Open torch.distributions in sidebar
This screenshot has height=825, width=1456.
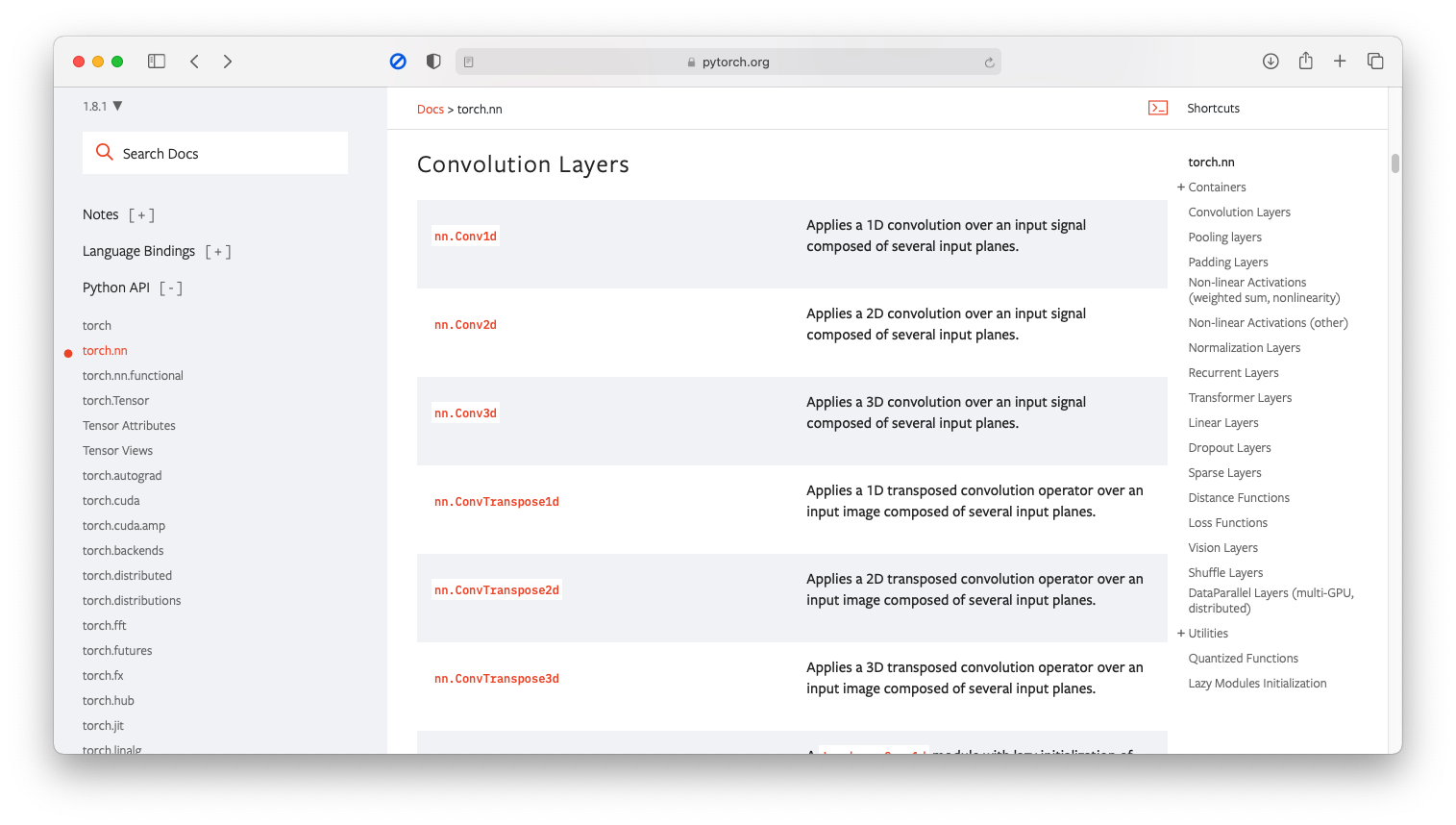tap(132, 601)
